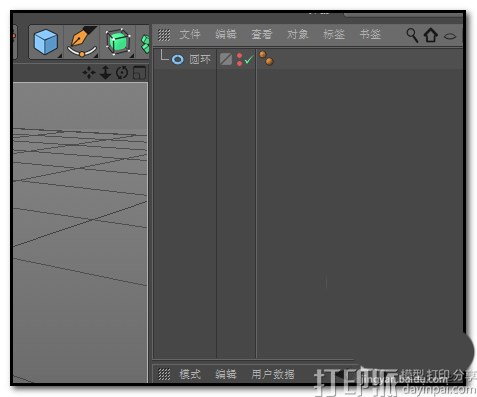Select the 圆环 object in the tree
This screenshot has width=477, height=397.
200,59
